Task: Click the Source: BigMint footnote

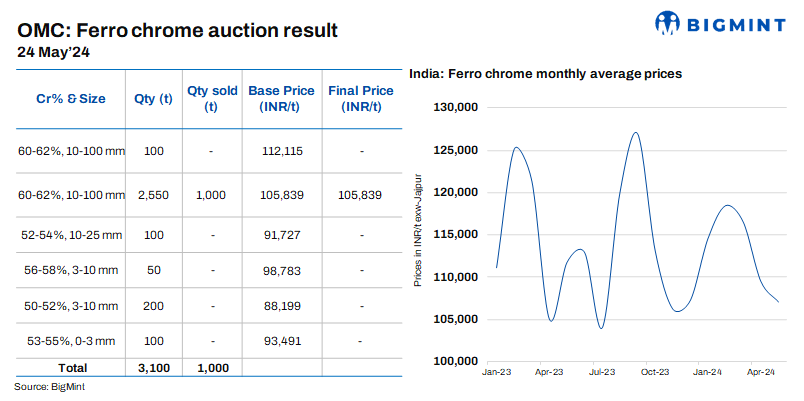Action: click(49, 386)
